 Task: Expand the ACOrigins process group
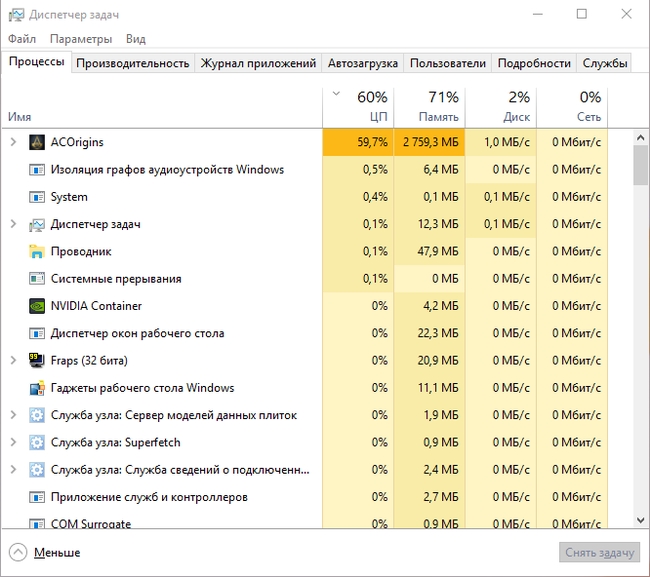pos(13,143)
